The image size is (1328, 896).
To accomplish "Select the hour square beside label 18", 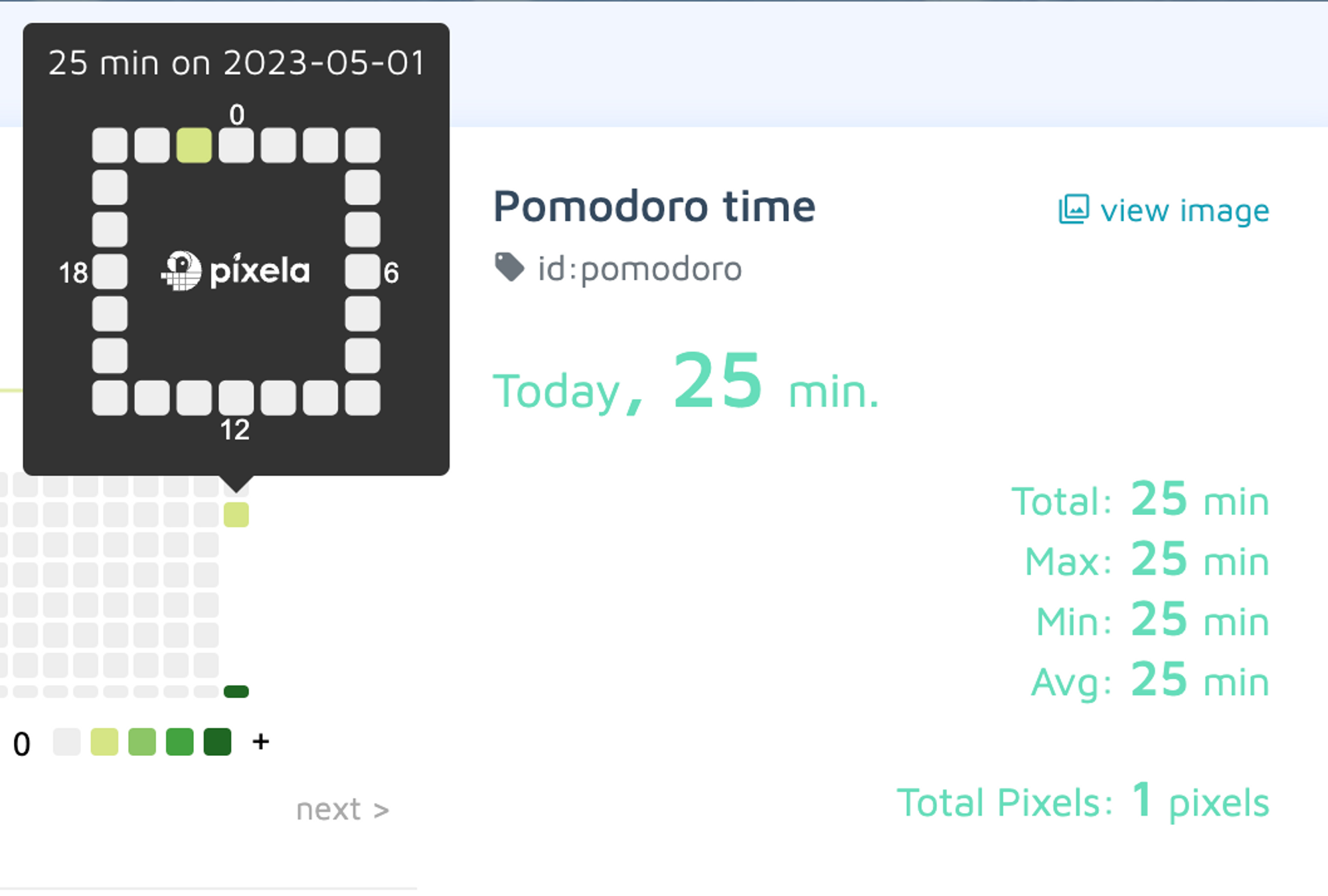I will (110, 271).
